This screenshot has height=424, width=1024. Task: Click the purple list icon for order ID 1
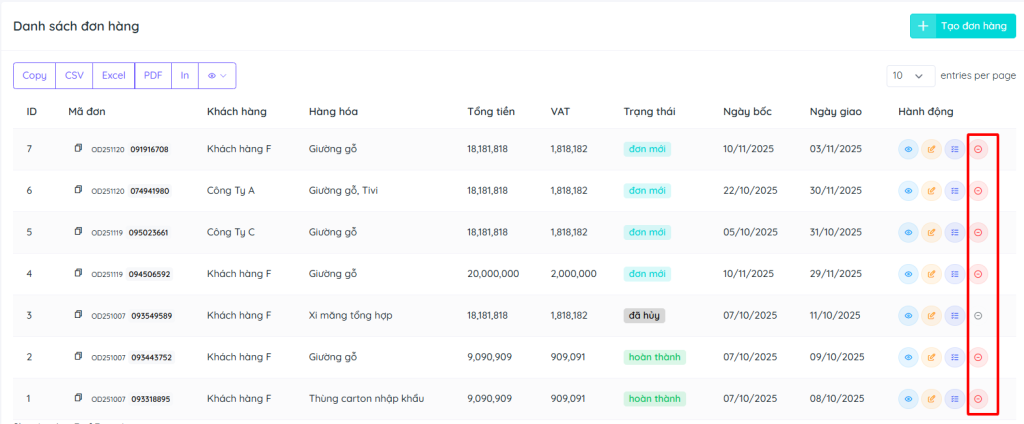coord(955,398)
